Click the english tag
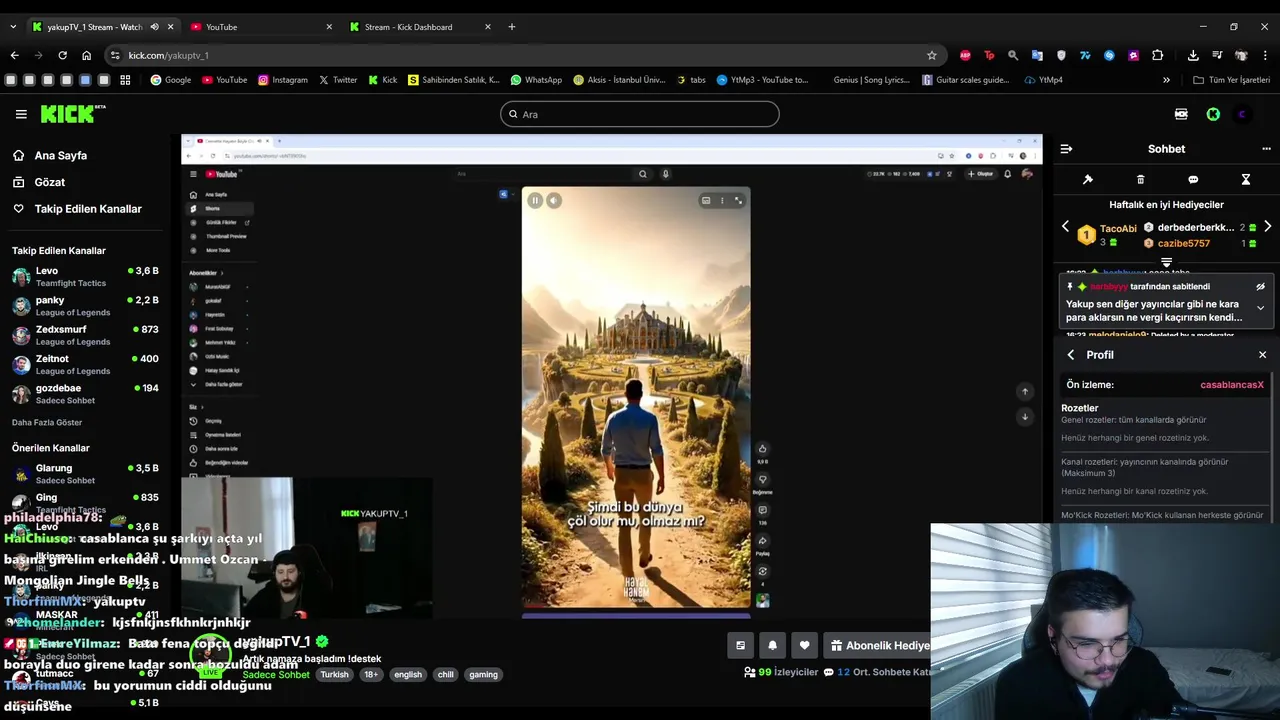 pos(408,675)
